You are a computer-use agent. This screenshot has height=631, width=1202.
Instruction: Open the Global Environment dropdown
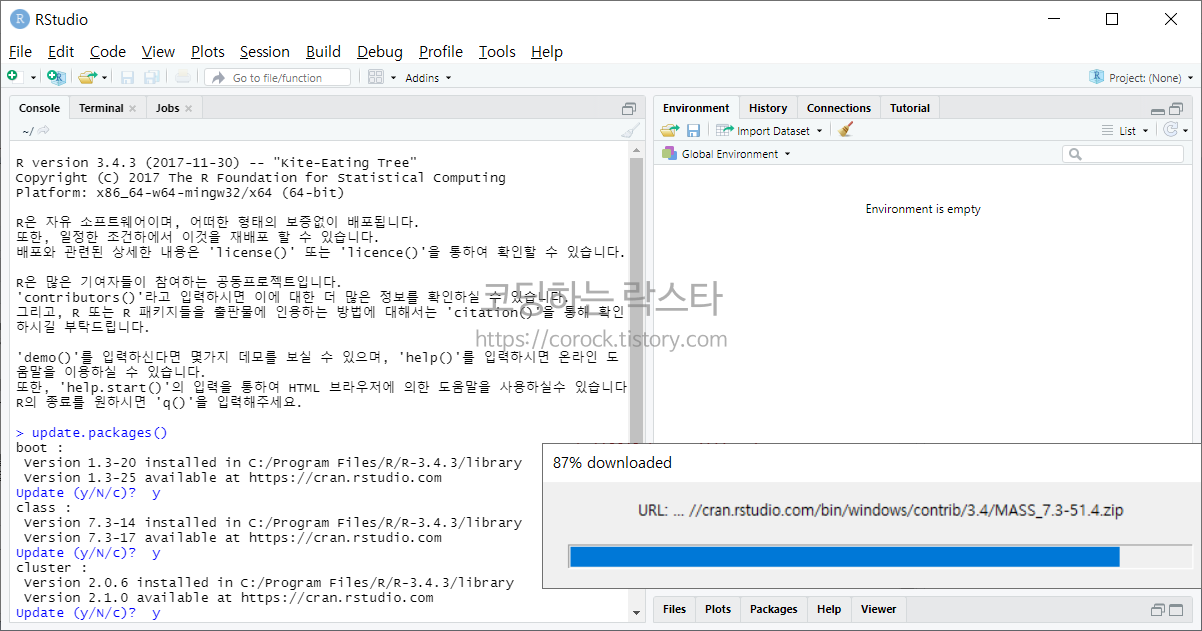[x=726, y=154]
